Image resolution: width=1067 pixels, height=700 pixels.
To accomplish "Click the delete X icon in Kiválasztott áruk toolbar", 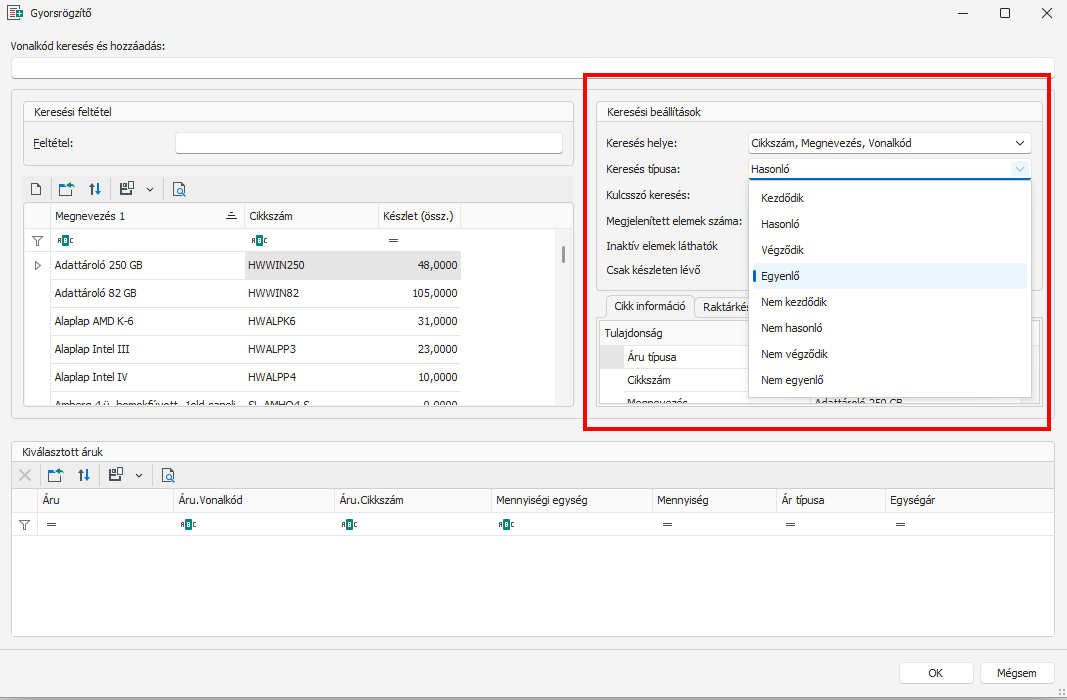I will tap(25, 476).
